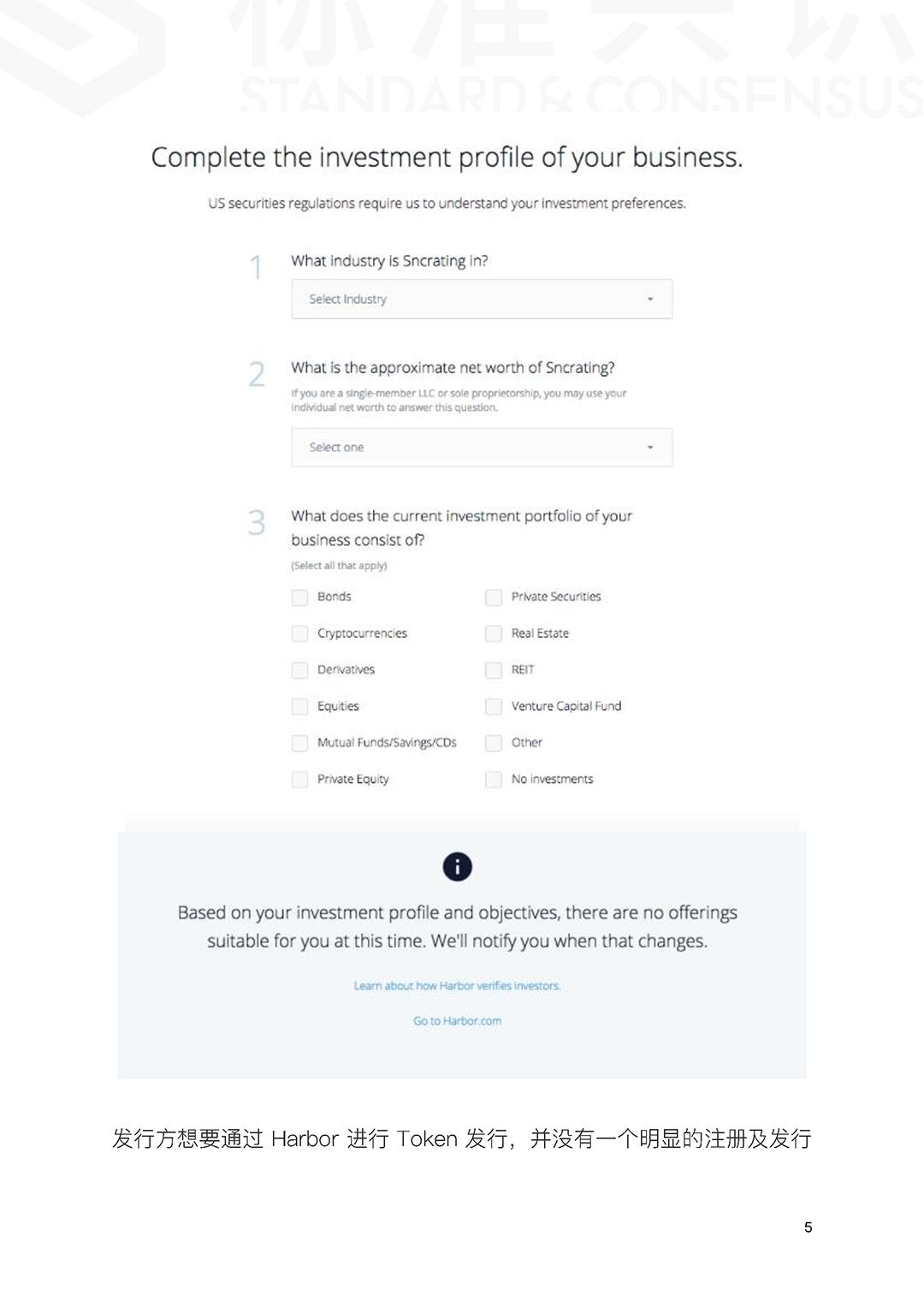This screenshot has width=924, height=1307.
Task: Expand the net worth Select one dropdown
Action: [x=481, y=447]
